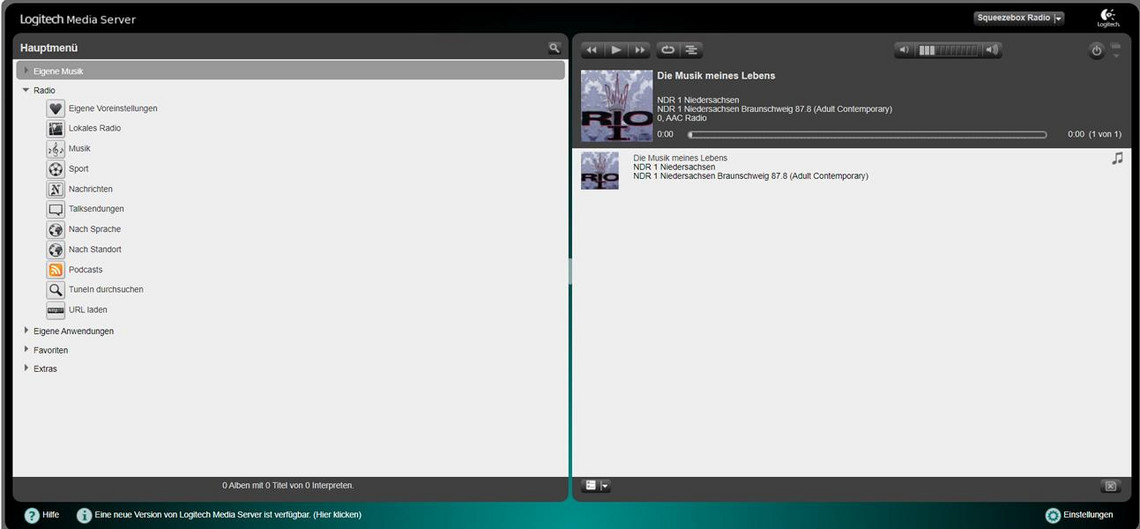
Task: Open the playlist view mode dropdown arrow
Action: coord(605,485)
